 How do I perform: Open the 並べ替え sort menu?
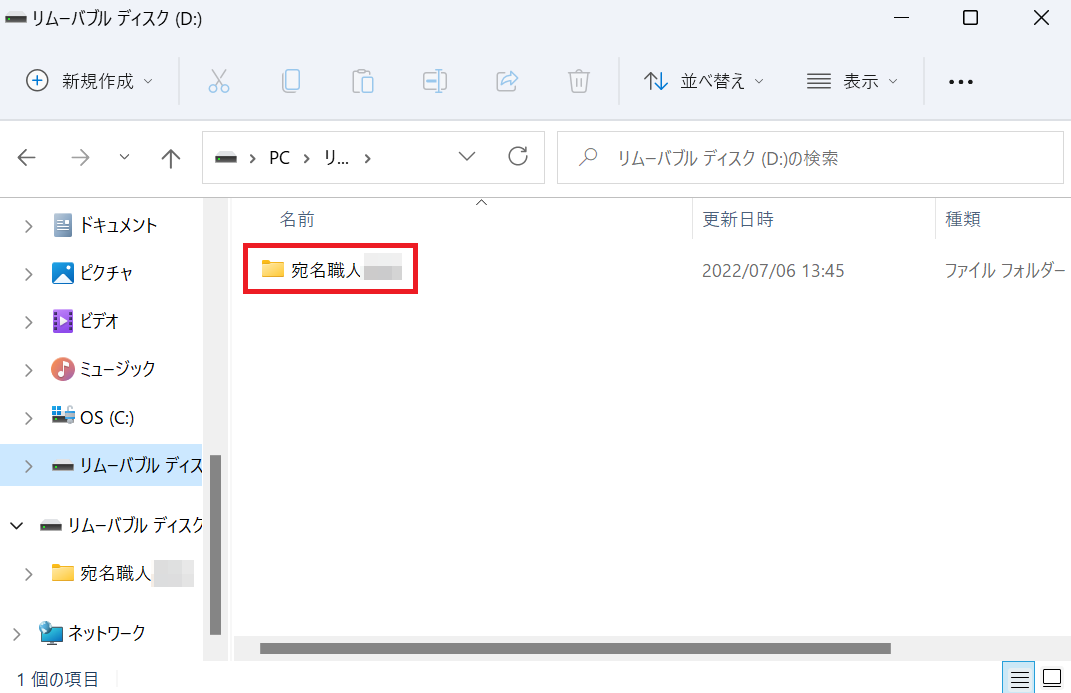click(x=704, y=81)
